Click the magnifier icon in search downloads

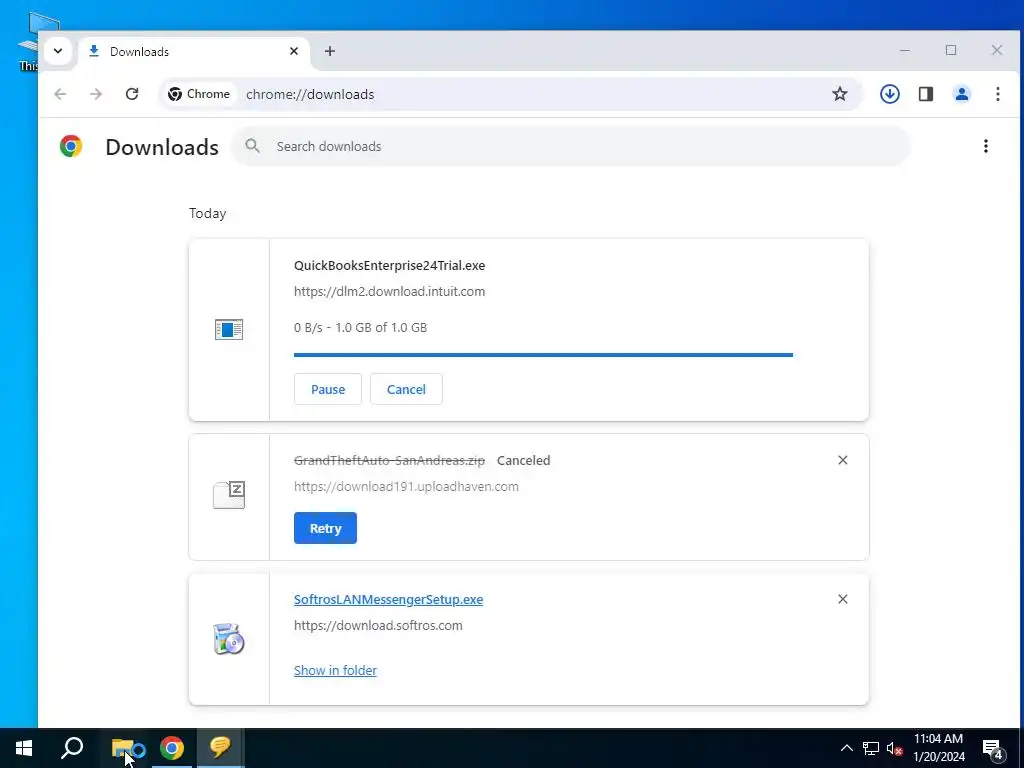point(252,146)
